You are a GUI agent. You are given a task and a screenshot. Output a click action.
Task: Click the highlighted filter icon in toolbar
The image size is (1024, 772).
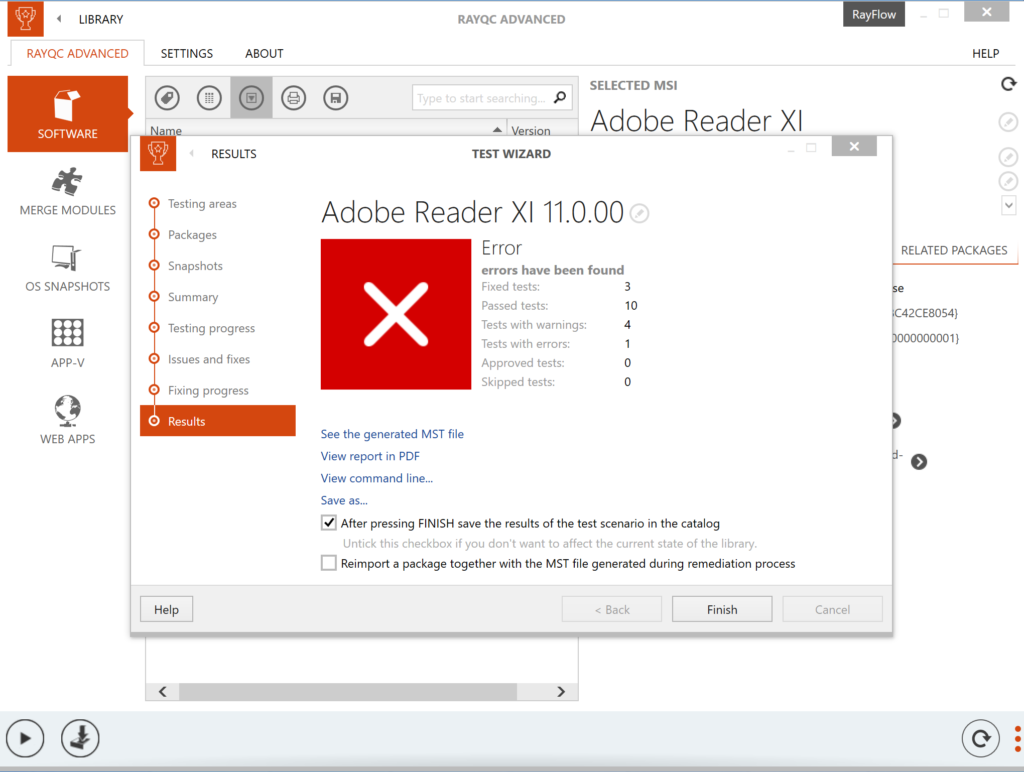pyautogui.click(x=251, y=98)
